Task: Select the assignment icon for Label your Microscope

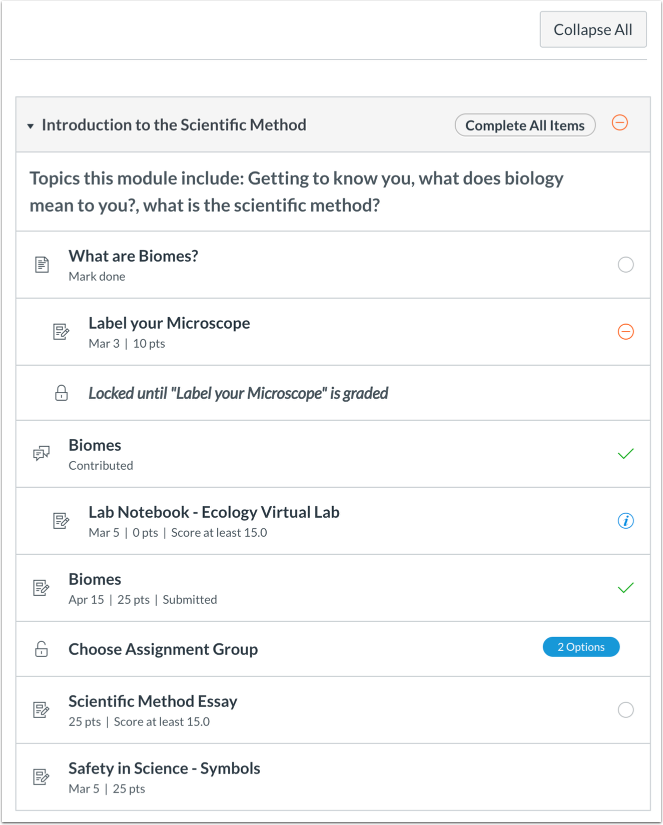Action: point(62,331)
